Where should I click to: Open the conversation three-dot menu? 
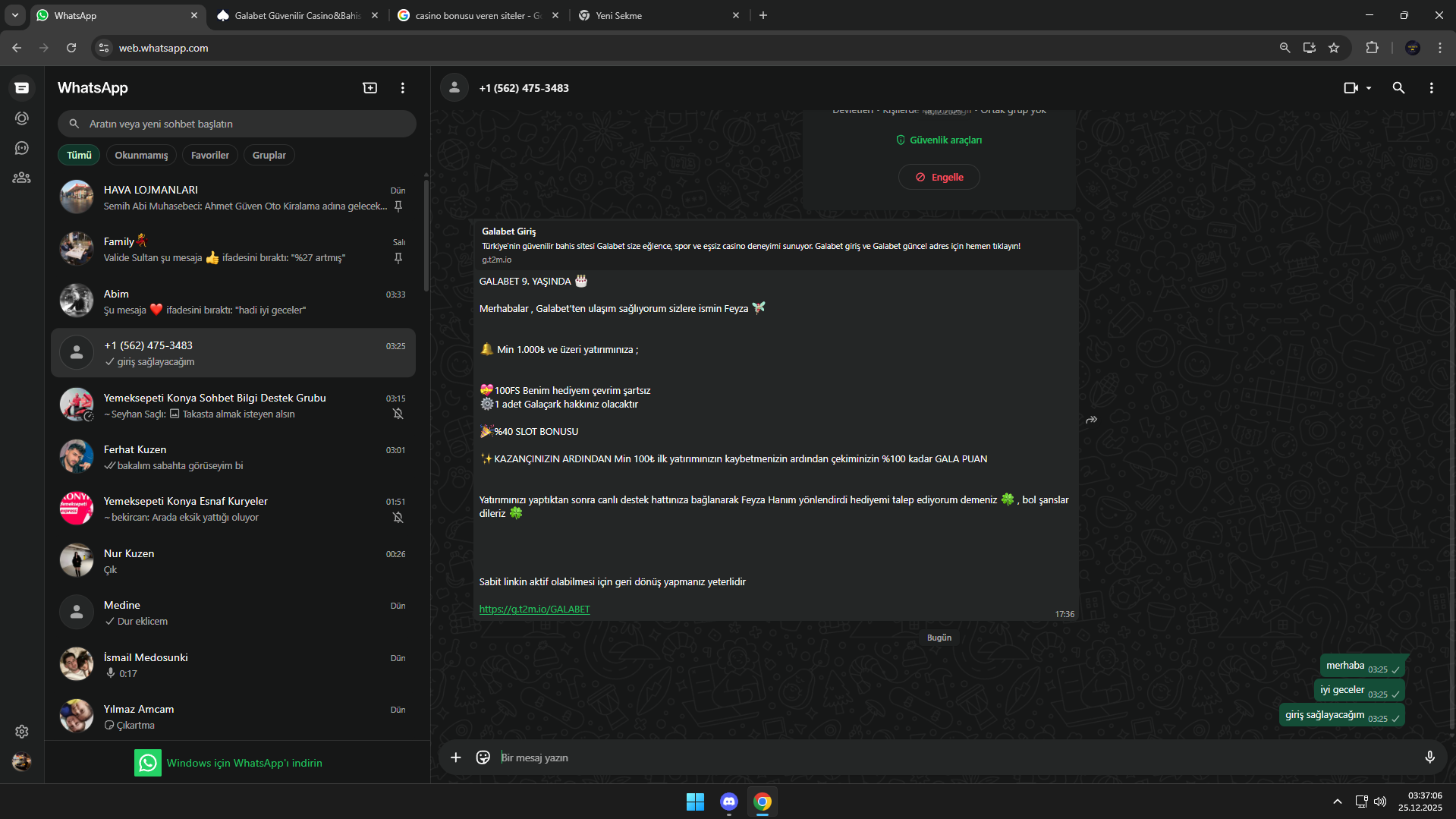1432,88
